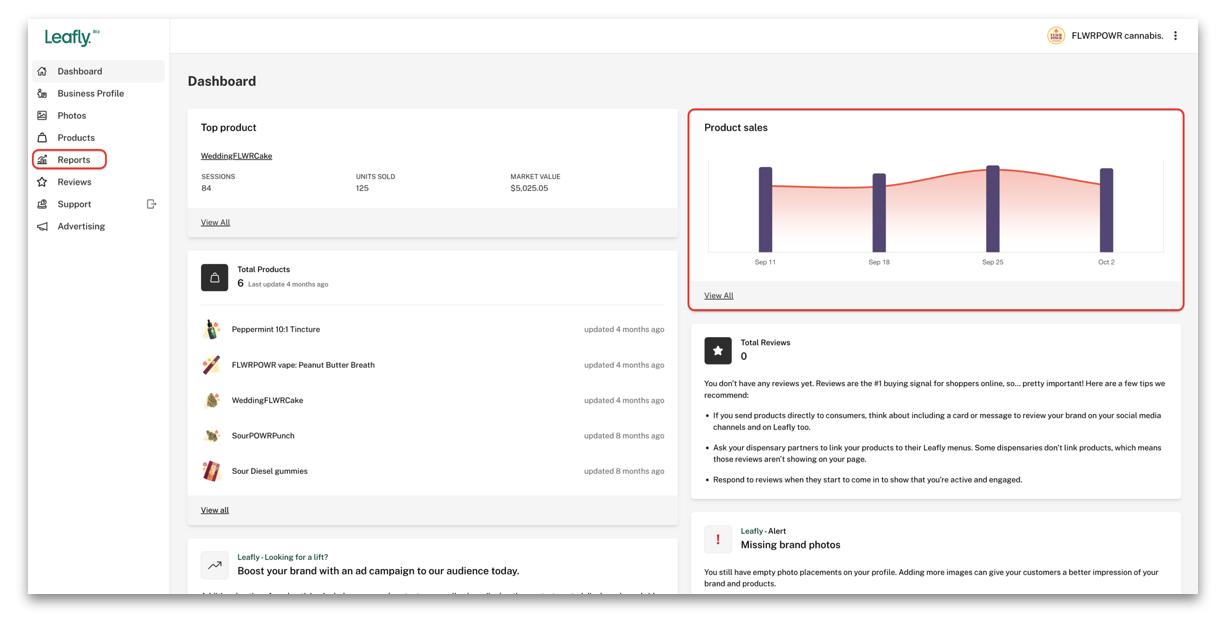Click the FLWRPOWR brand avatar
The height and width of the screenshot is (620, 1224).
coord(1056,36)
